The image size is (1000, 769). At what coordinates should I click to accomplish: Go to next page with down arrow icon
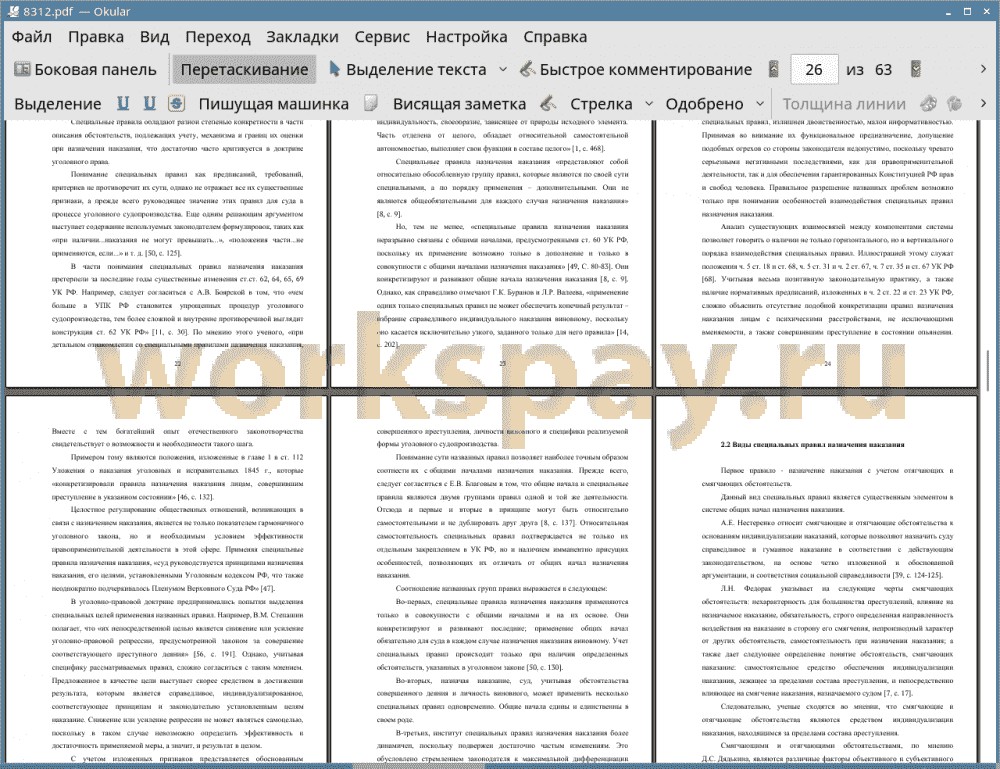[x=916, y=69]
